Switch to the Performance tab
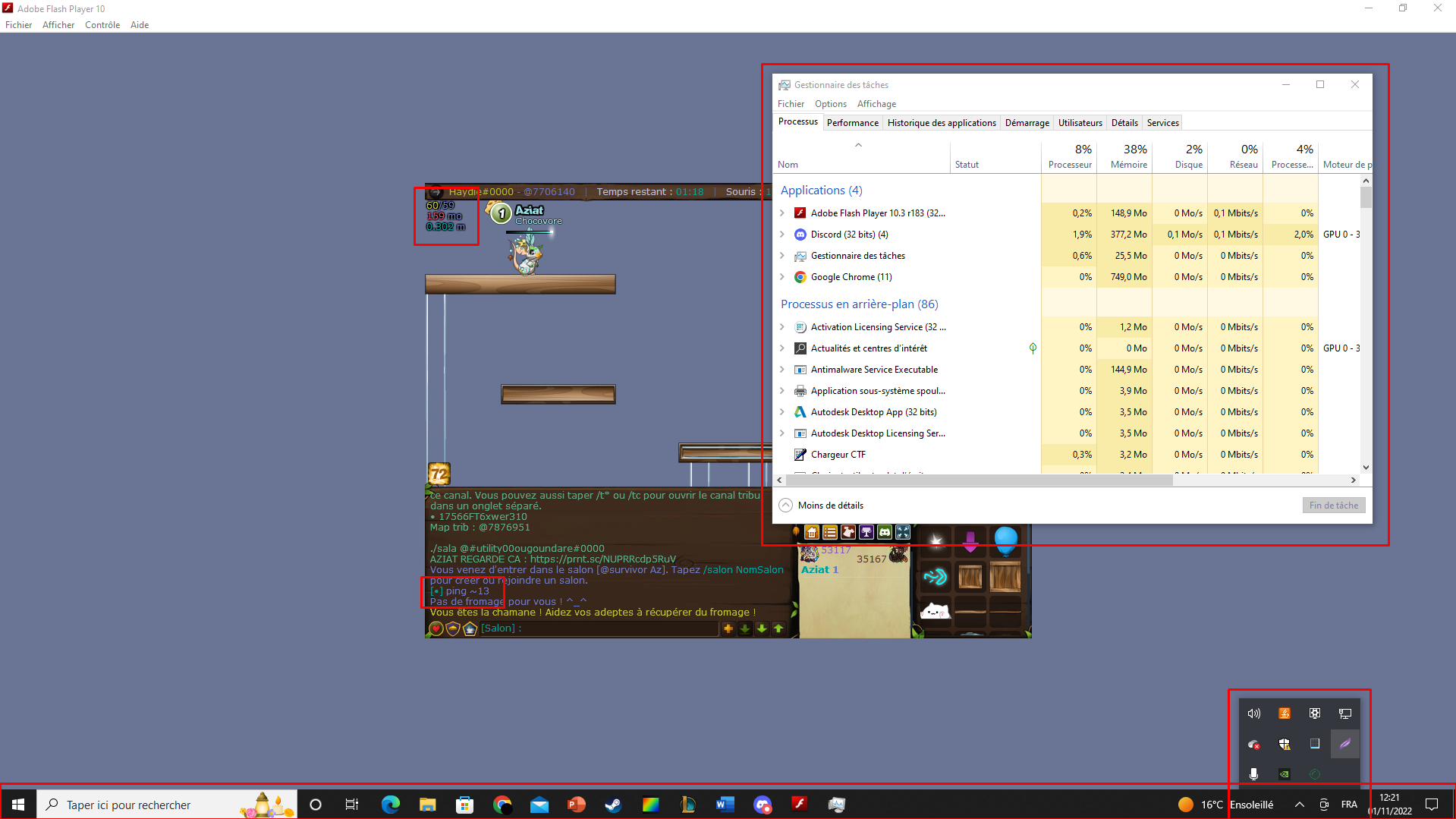The width and height of the screenshot is (1456, 819). click(x=852, y=123)
